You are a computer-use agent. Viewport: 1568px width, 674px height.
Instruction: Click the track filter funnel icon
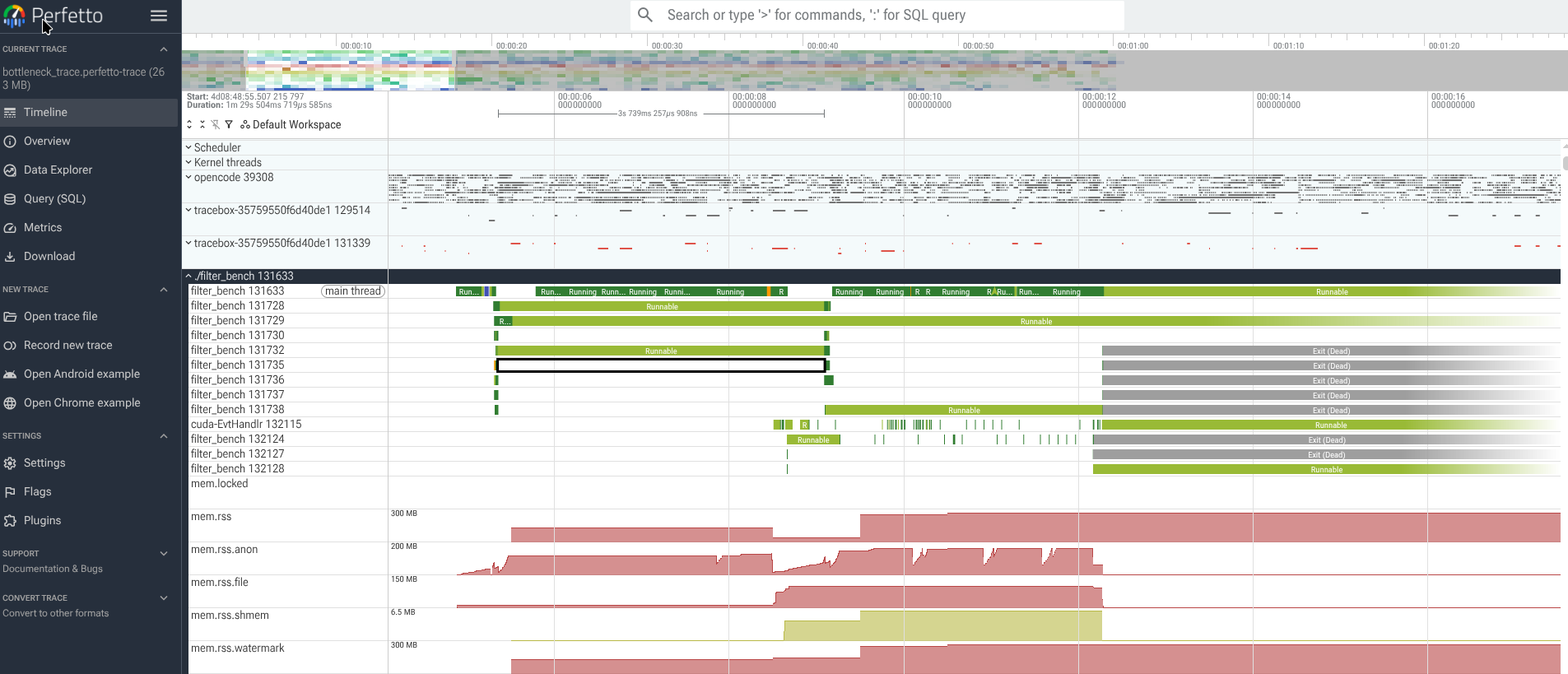[229, 124]
